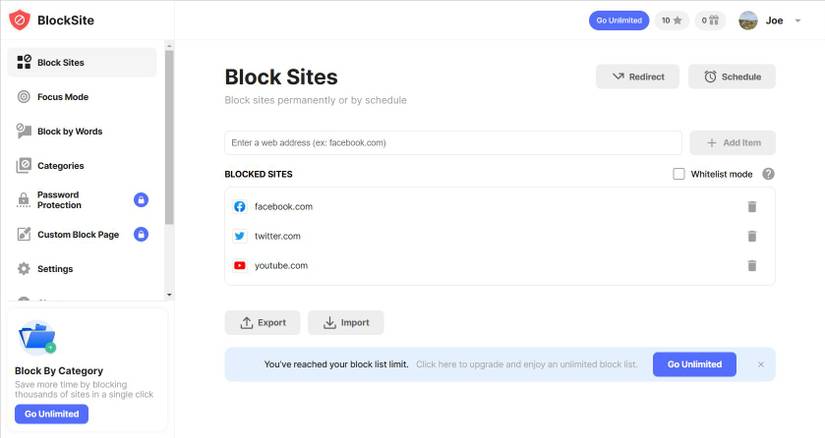This screenshot has height=438, width=825.
Task: Click the Go Unlimited button in the header
Action: click(619, 21)
